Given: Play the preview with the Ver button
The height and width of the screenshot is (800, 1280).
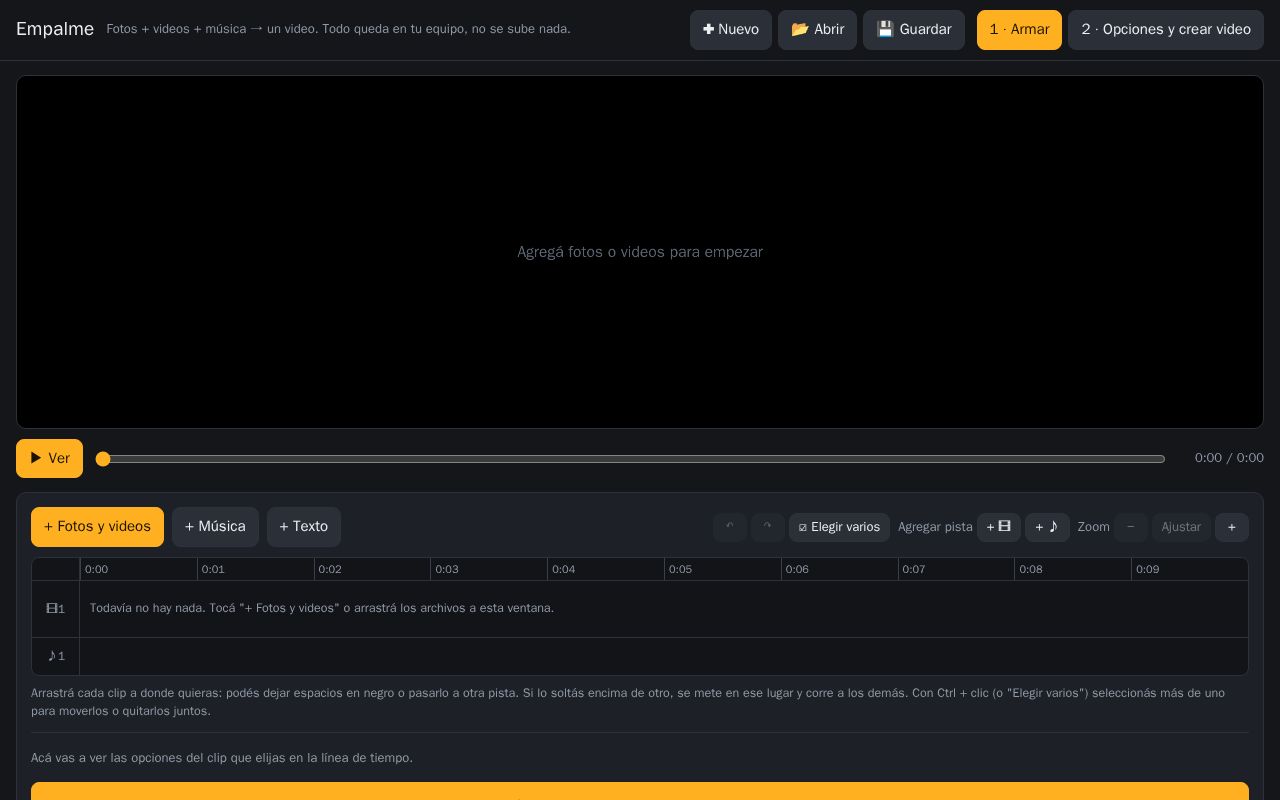Looking at the screenshot, I should 49,459.
